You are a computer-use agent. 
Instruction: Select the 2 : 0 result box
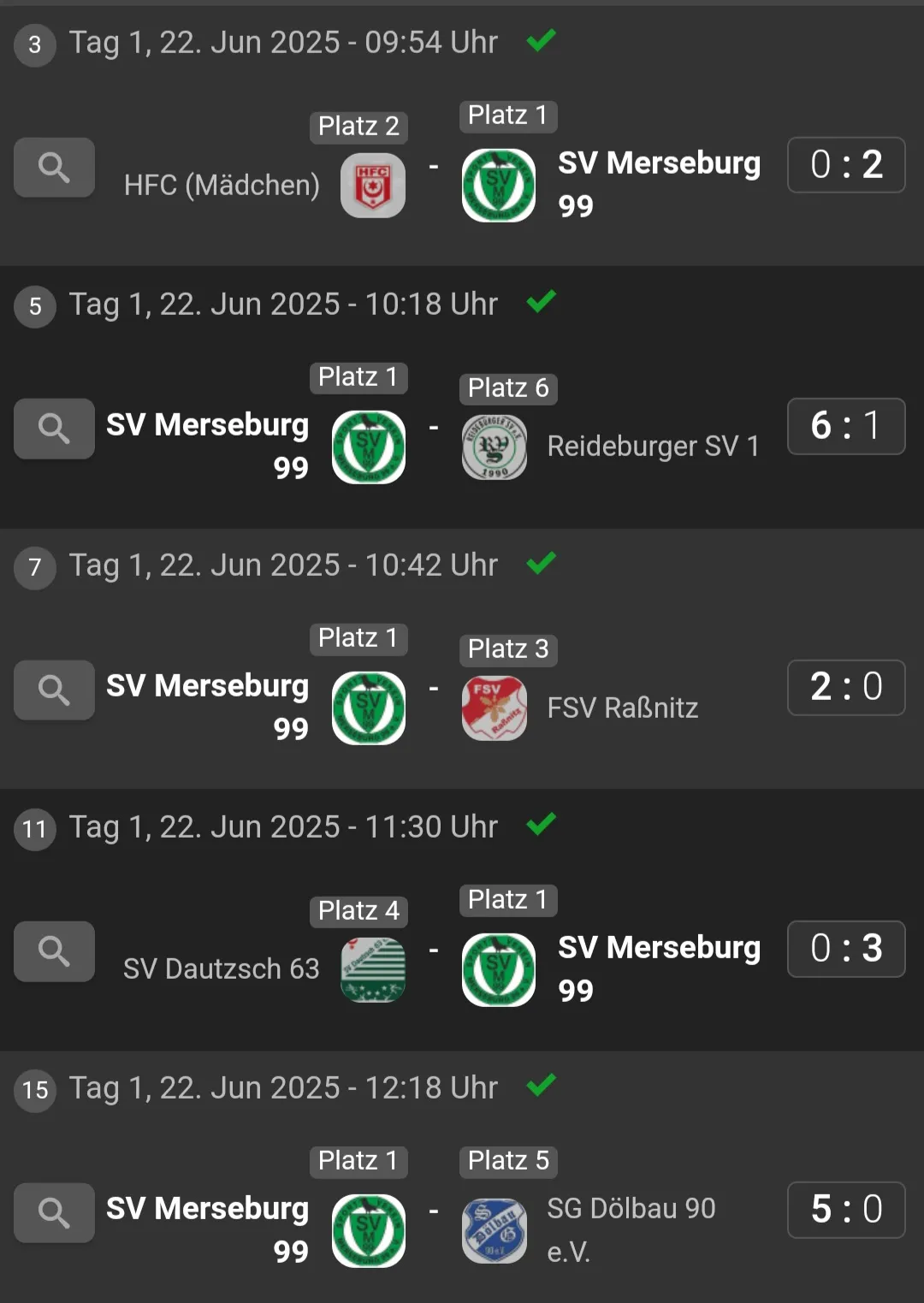[846, 687]
